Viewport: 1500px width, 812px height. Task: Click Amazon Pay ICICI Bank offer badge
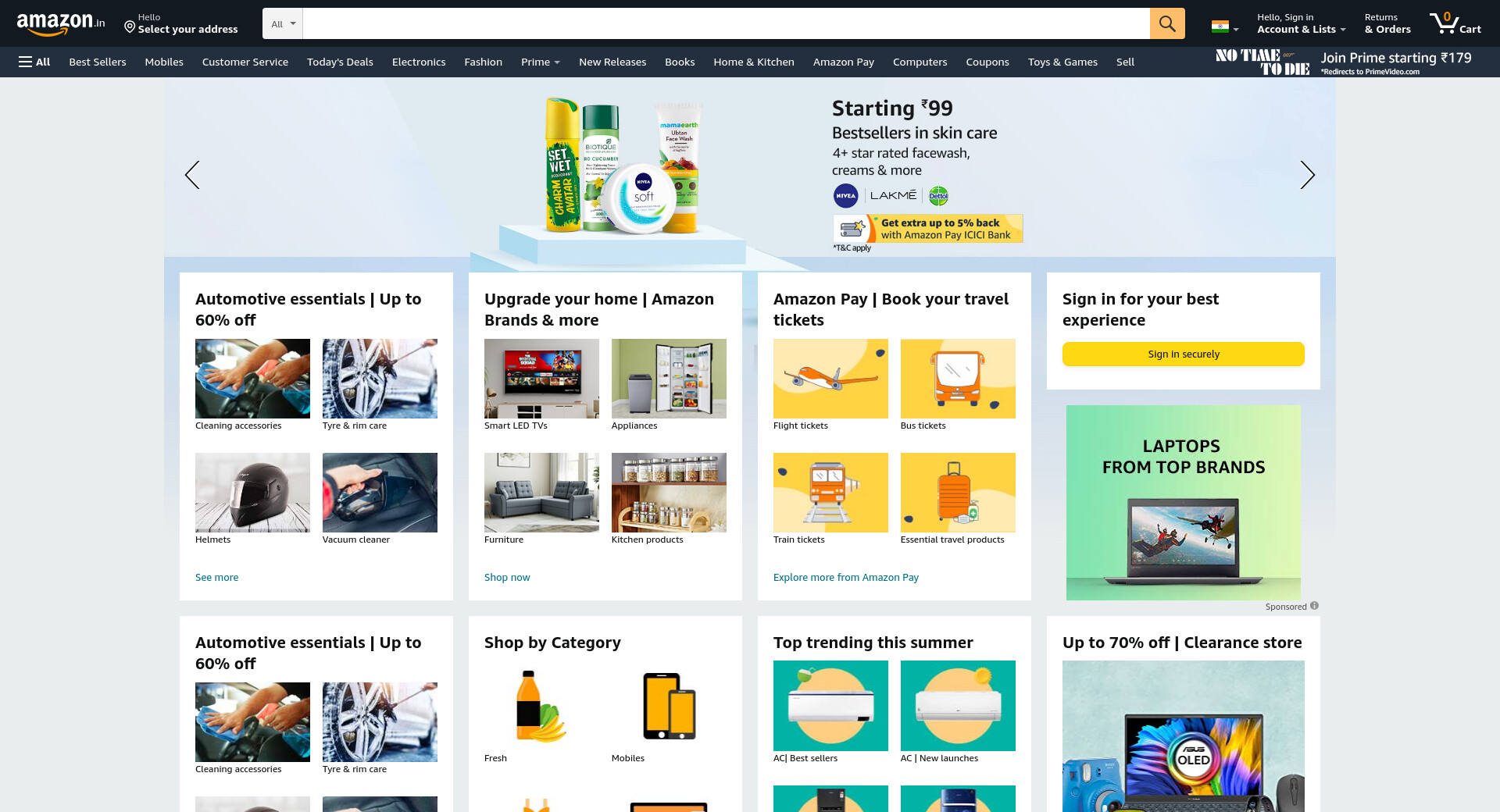click(x=928, y=229)
